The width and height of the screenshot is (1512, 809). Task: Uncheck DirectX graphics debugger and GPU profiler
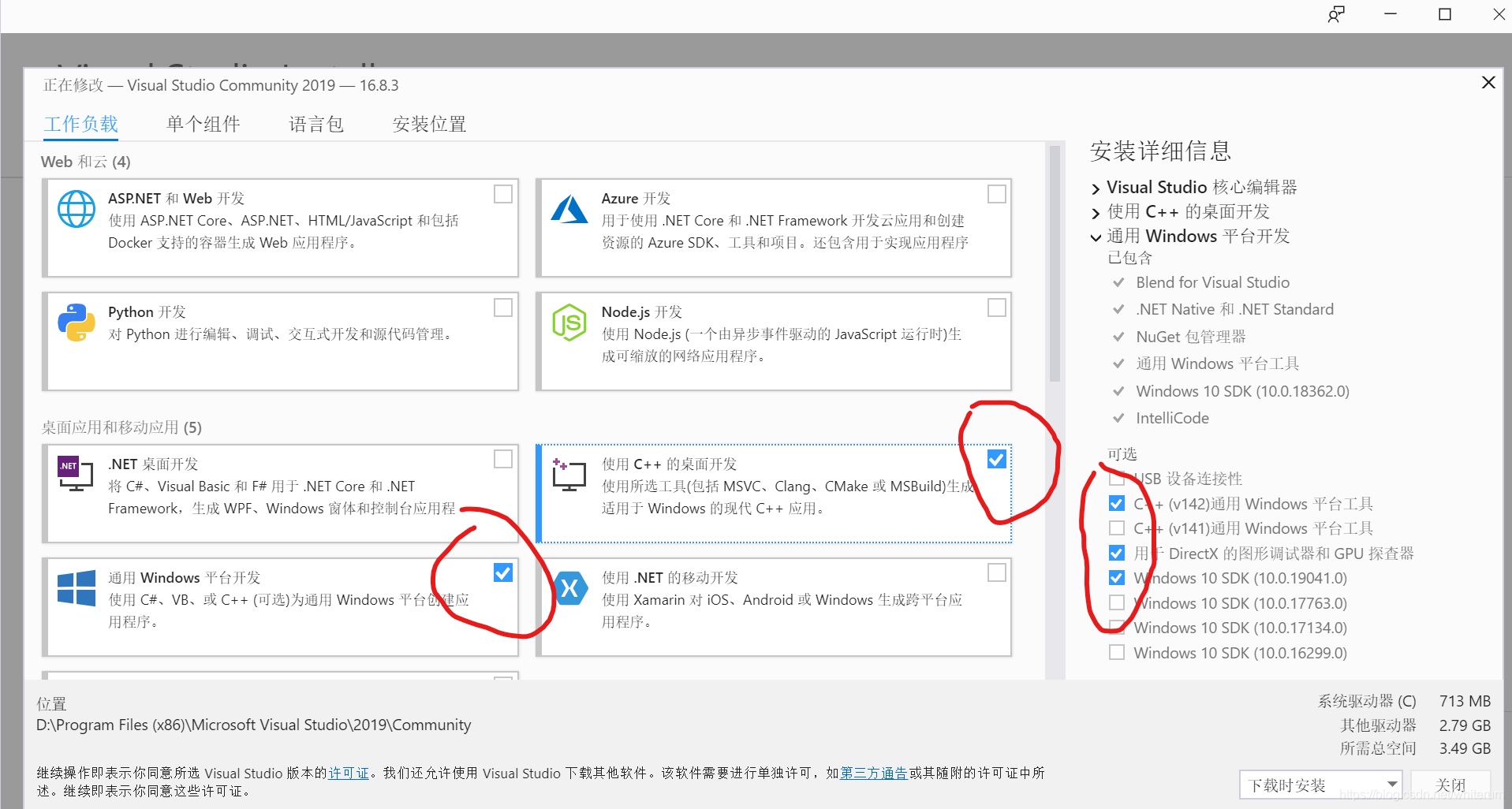click(x=1117, y=553)
